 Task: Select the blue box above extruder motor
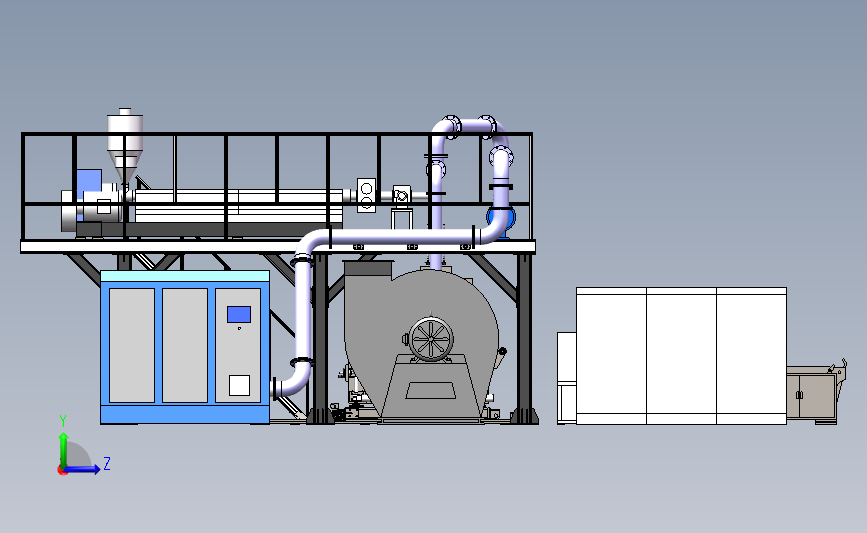[x=89, y=180]
